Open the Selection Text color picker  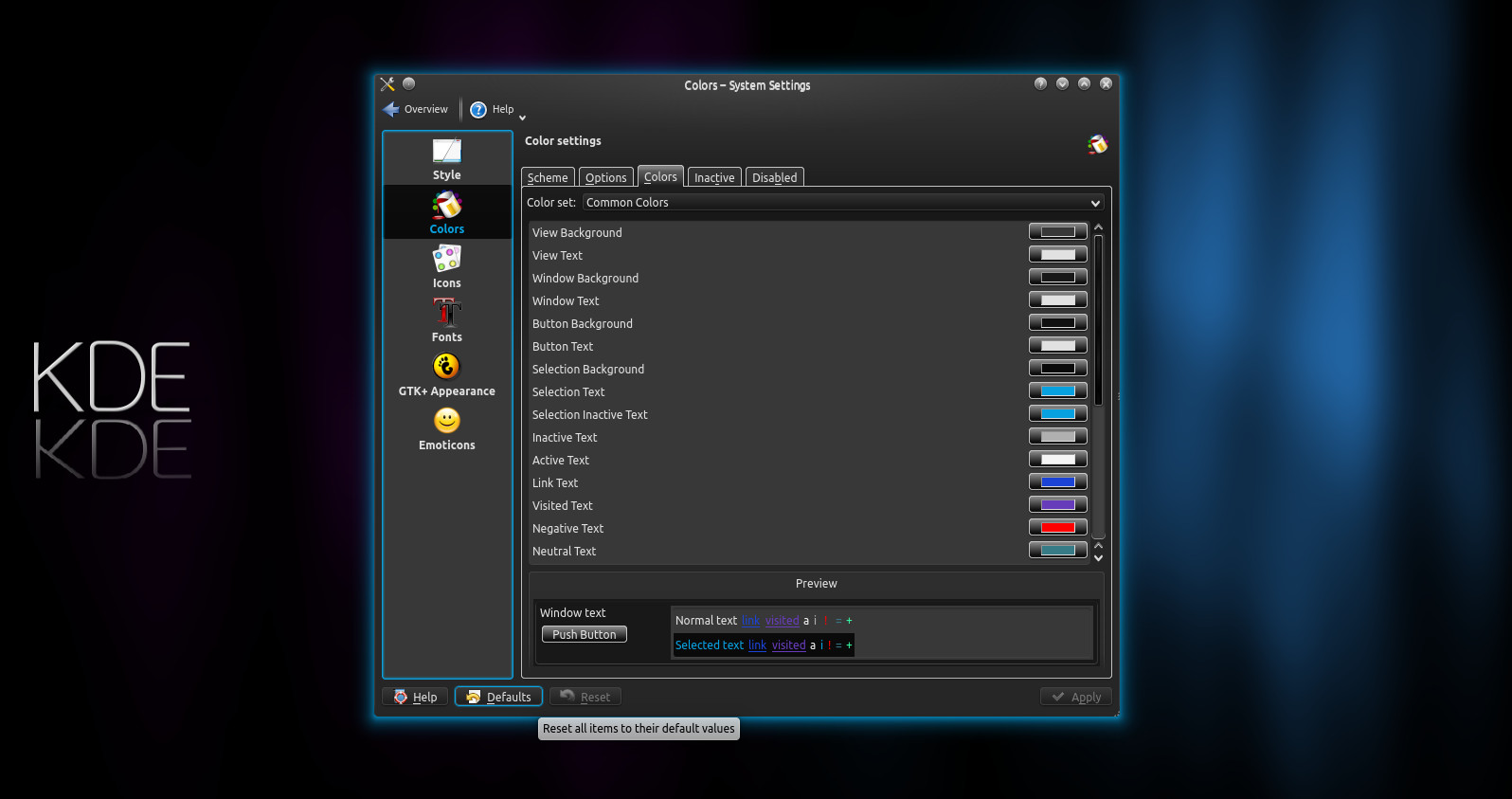click(1057, 390)
